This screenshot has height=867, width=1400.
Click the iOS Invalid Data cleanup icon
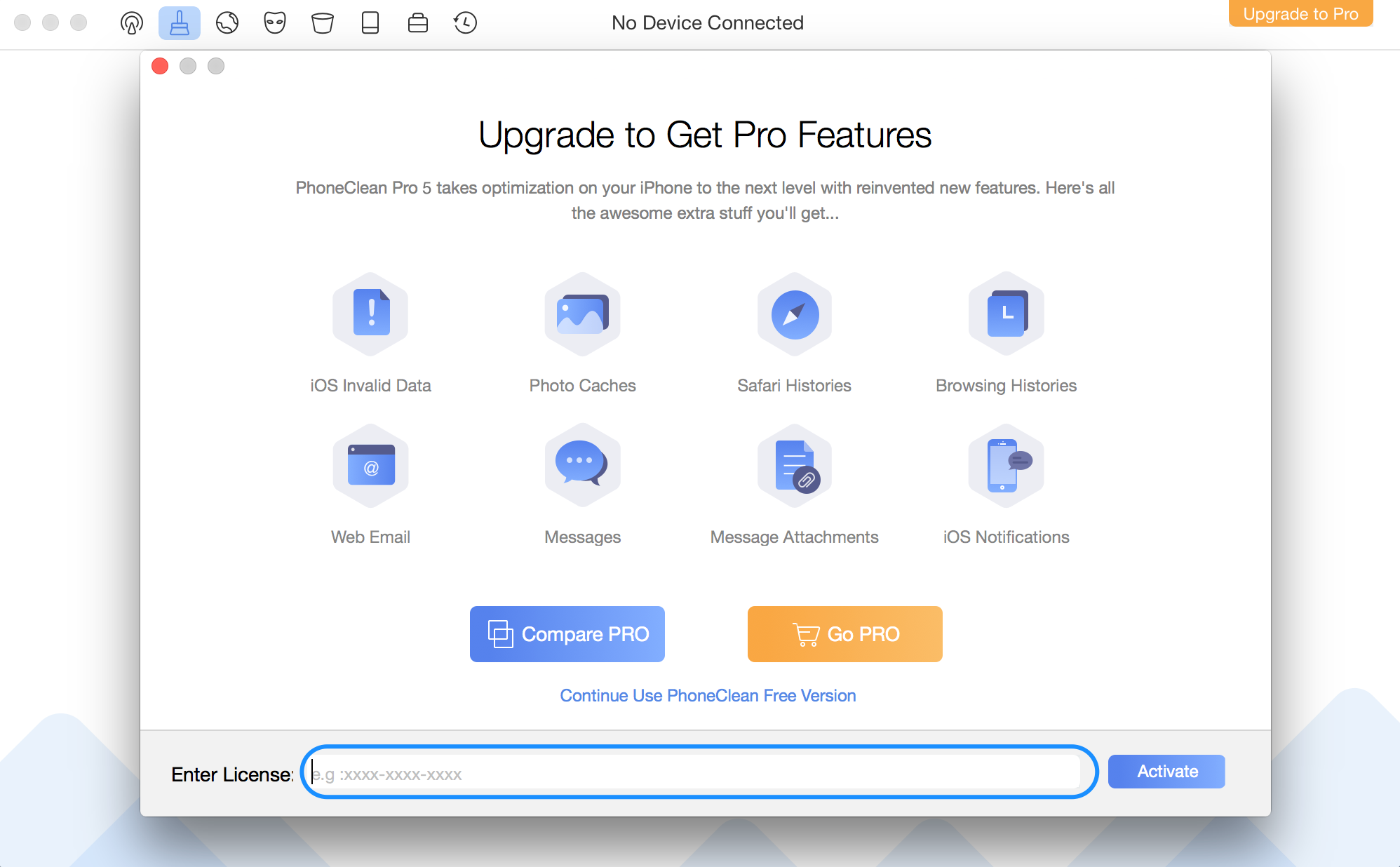[371, 312]
